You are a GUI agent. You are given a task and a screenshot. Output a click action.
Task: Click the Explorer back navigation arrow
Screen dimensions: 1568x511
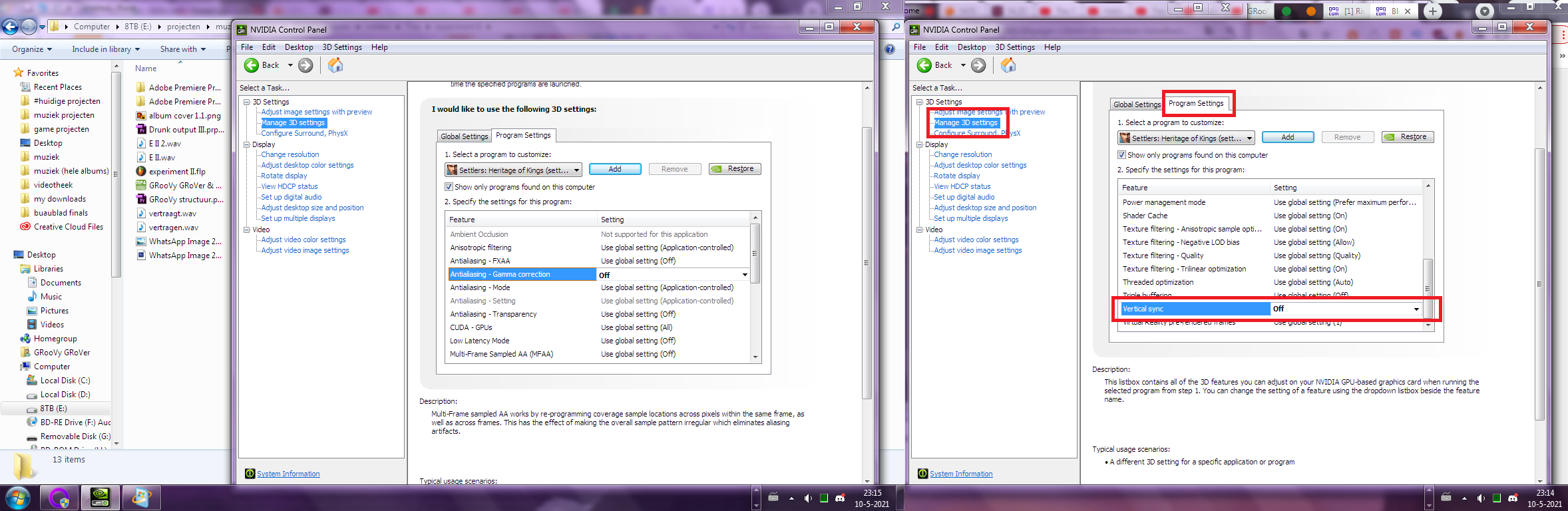click(x=11, y=27)
